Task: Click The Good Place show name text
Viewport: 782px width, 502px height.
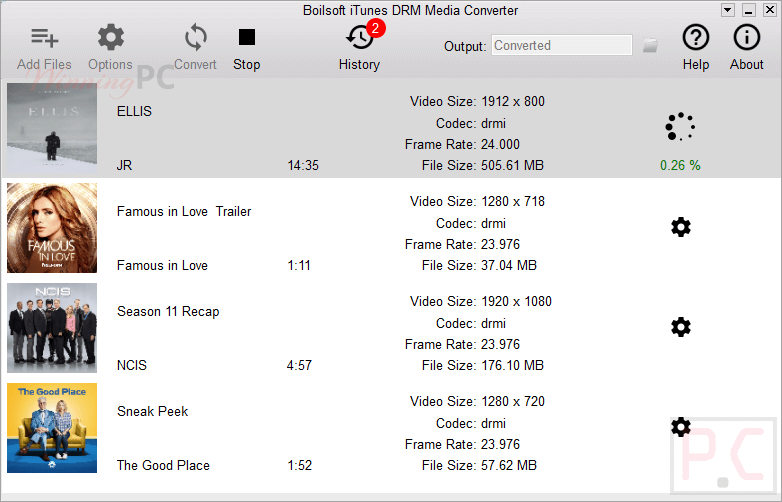Action: (163, 465)
